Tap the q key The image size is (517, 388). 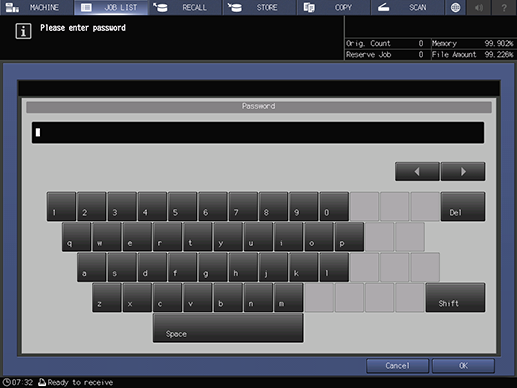click(x=76, y=237)
